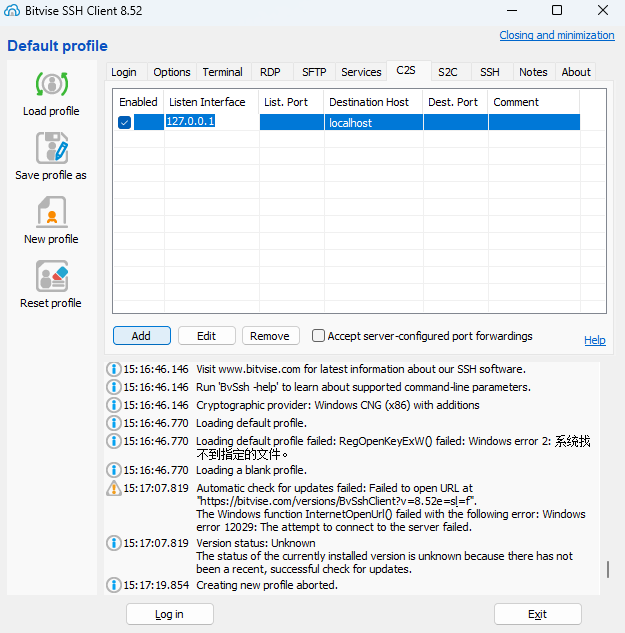Click info icon beside 'Run BvSsh -help' entry
The image size is (625, 633).
(113, 387)
